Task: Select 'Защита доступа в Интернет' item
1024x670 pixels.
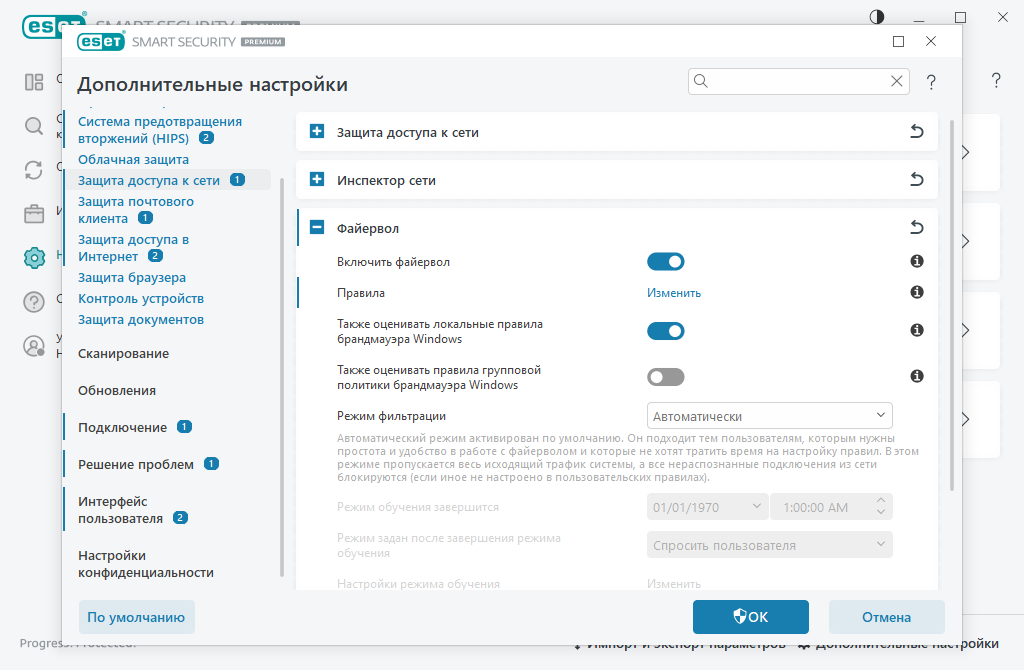Action: coord(133,247)
